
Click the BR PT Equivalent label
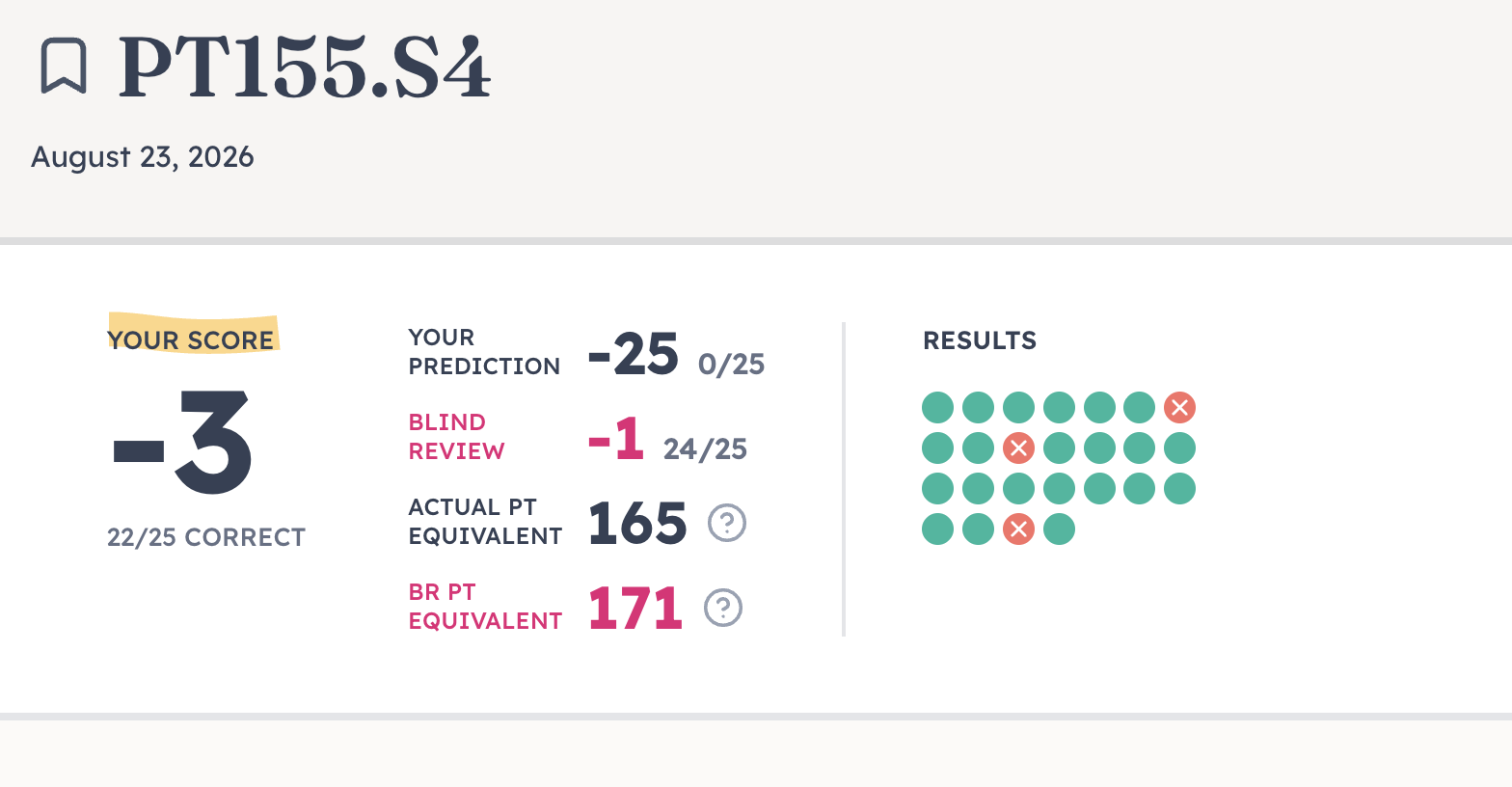[x=485, y=607]
